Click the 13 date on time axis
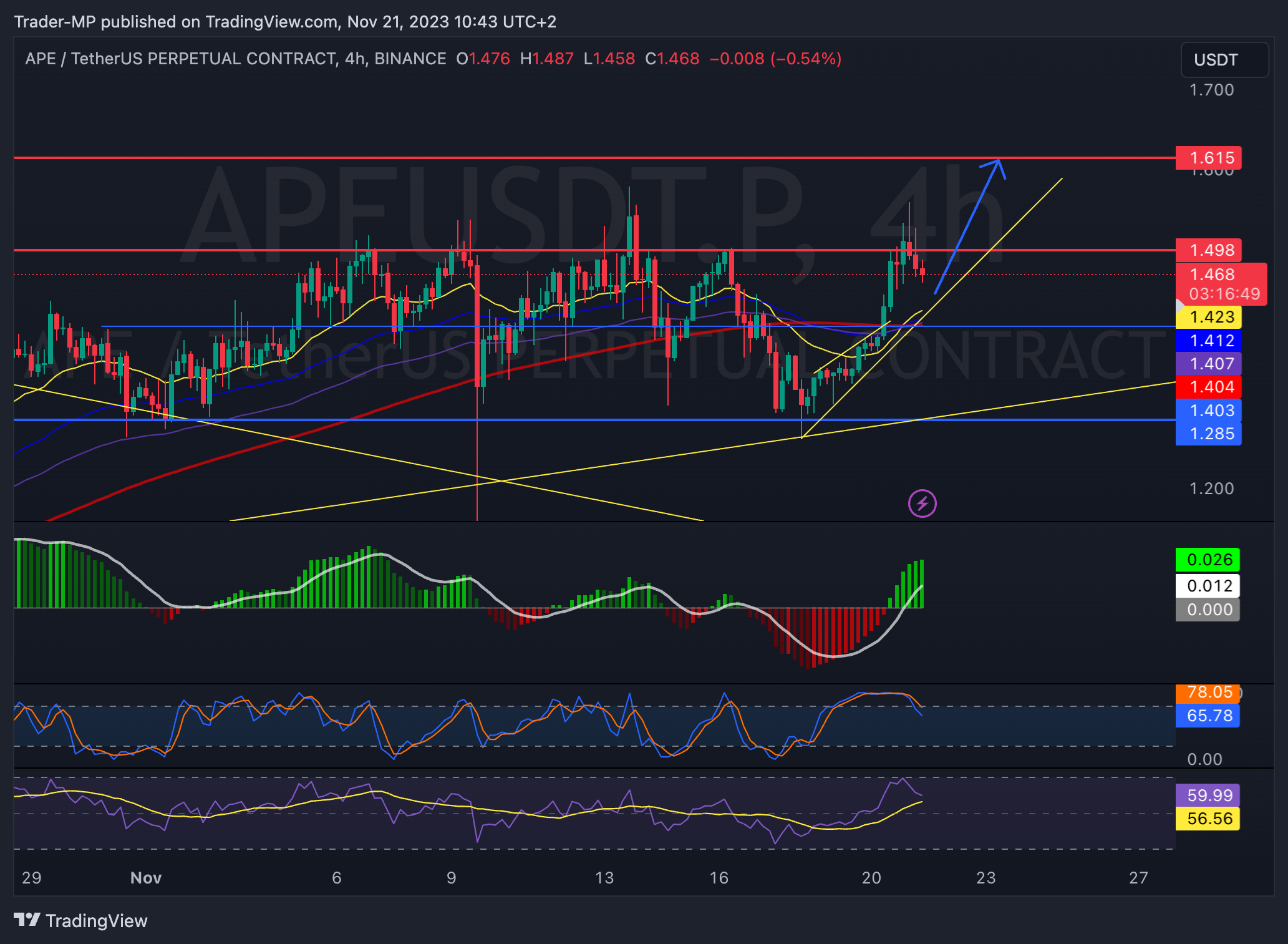1288x944 pixels. 604,878
